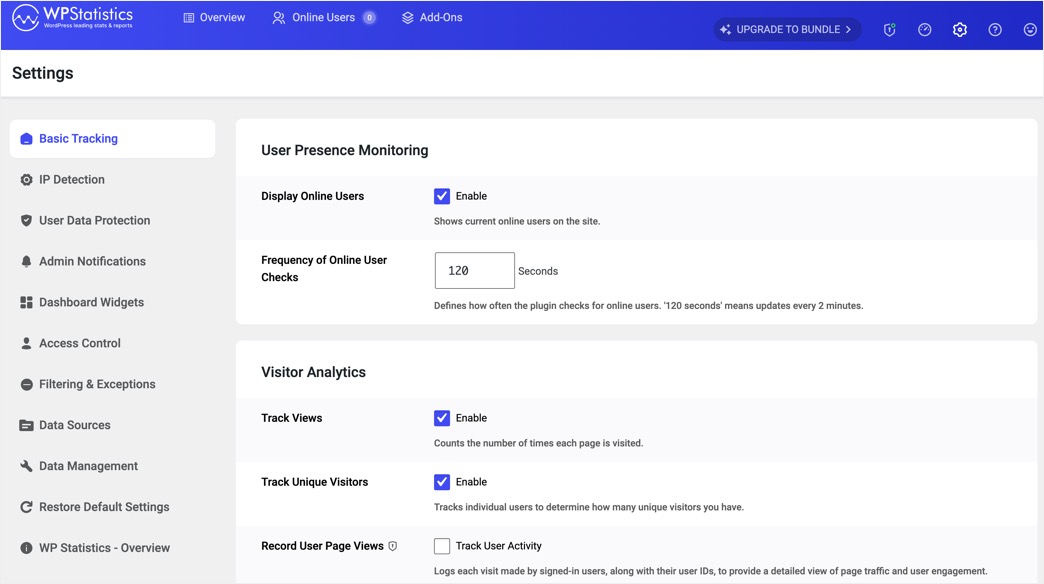Toggle Track Views Enable checkbox
This screenshot has height=584, width=1044.
pyautogui.click(x=441, y=418)
